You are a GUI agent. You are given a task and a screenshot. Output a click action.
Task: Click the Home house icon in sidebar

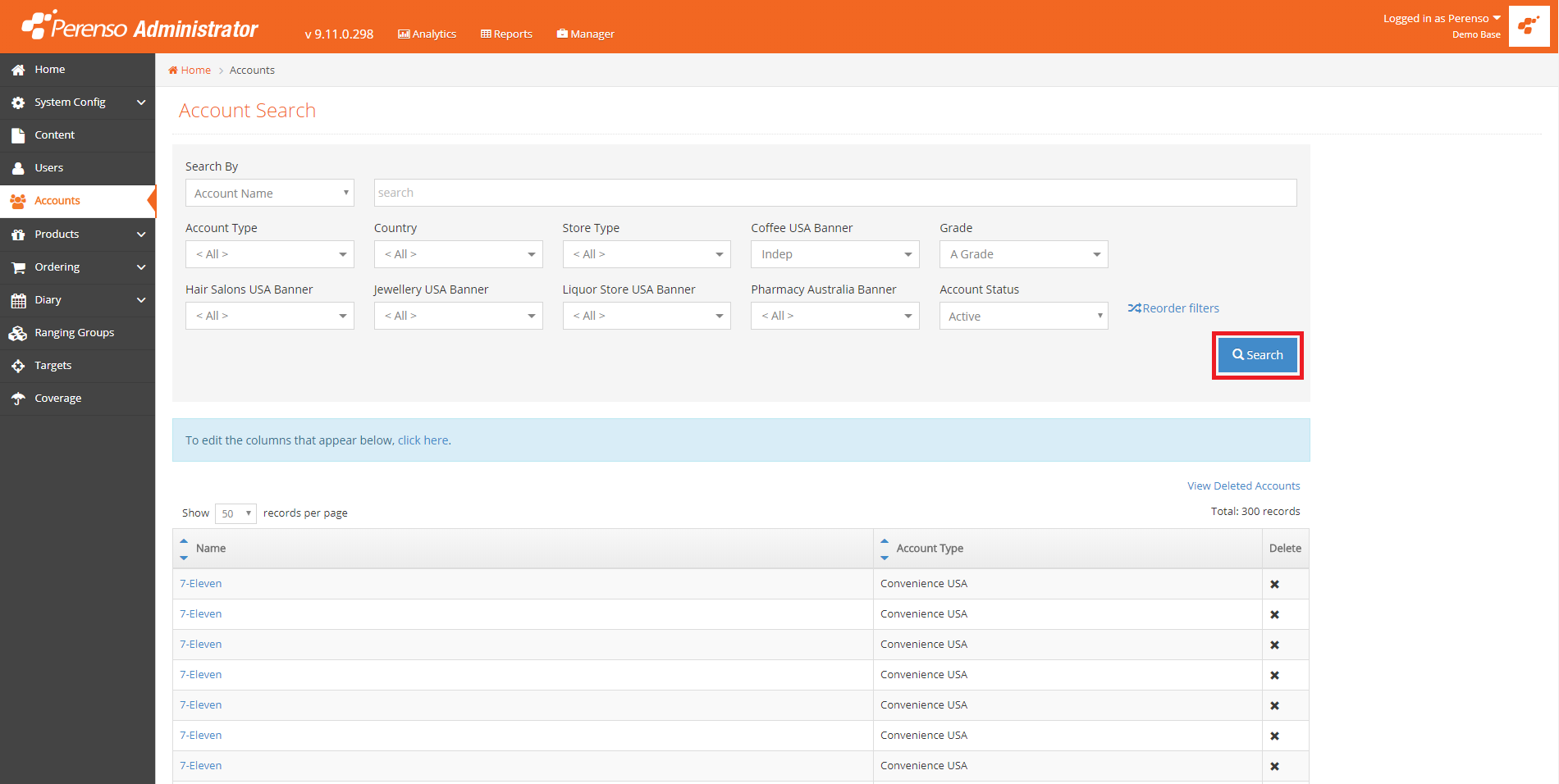tap(18, 71)
